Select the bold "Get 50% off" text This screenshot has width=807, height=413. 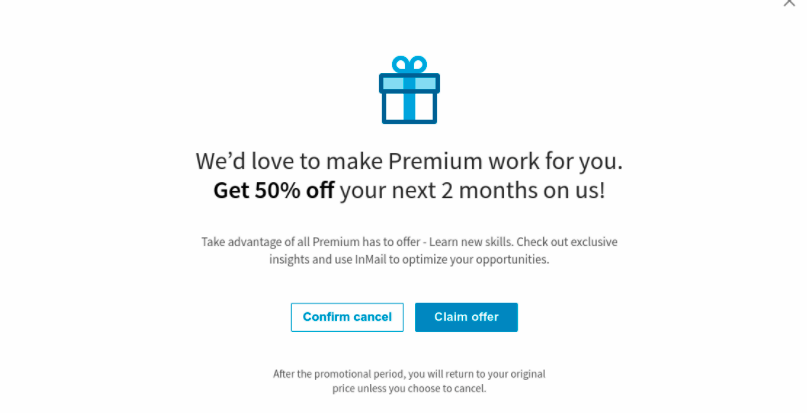pos(274,190)
